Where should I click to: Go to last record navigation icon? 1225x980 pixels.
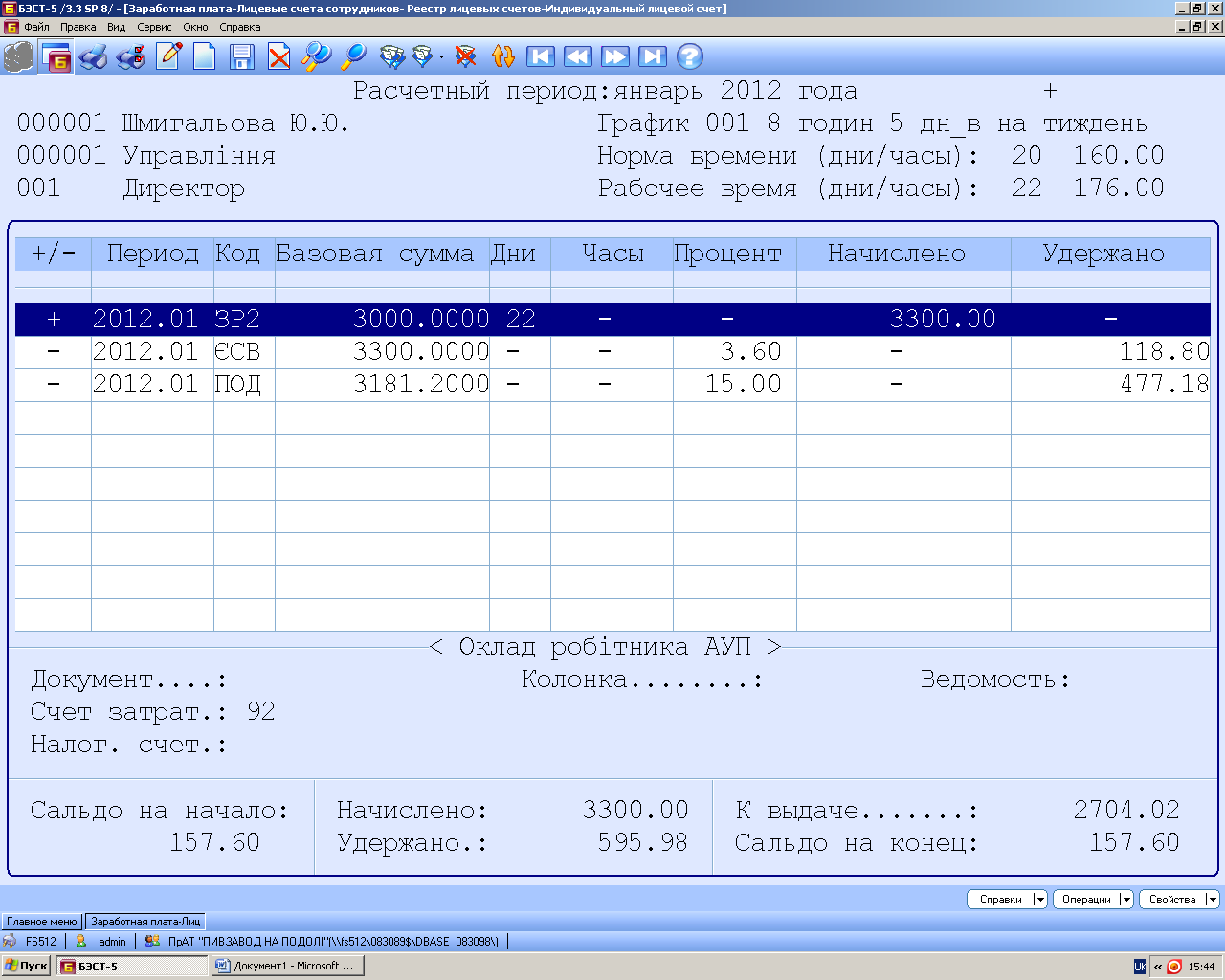pos(653,56)
